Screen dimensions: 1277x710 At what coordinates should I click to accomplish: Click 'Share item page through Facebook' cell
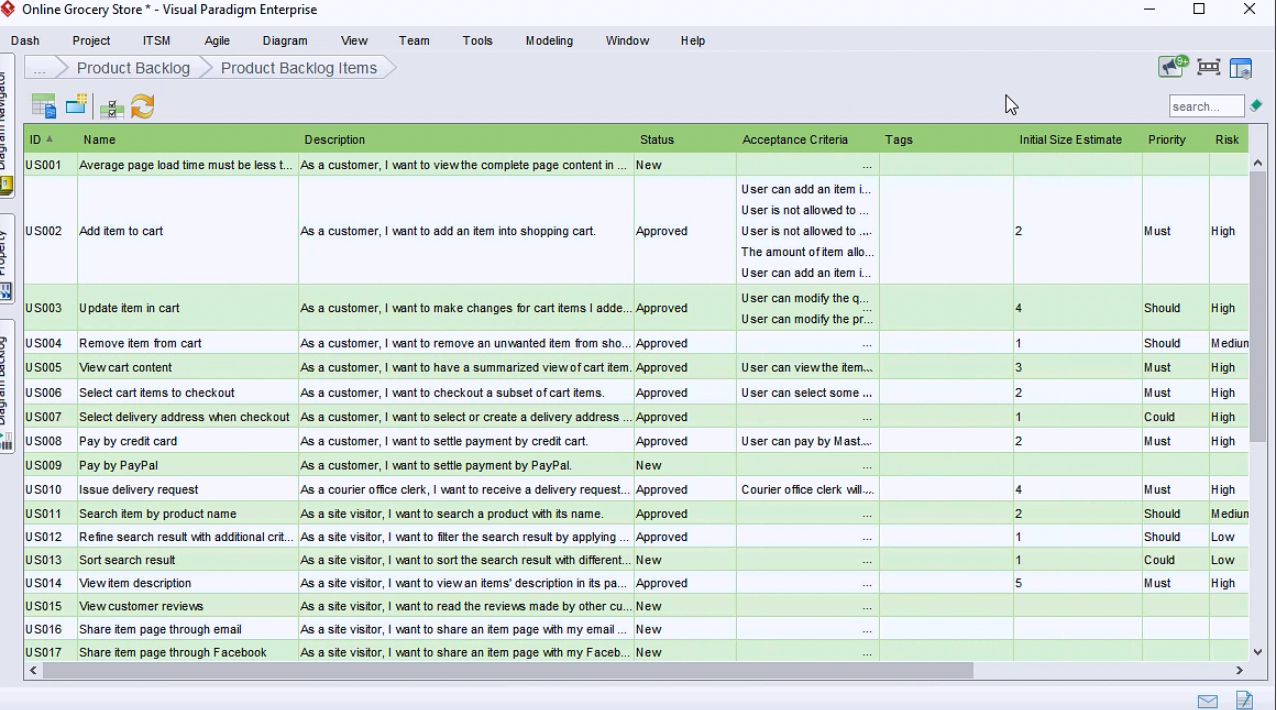(188, 652)
